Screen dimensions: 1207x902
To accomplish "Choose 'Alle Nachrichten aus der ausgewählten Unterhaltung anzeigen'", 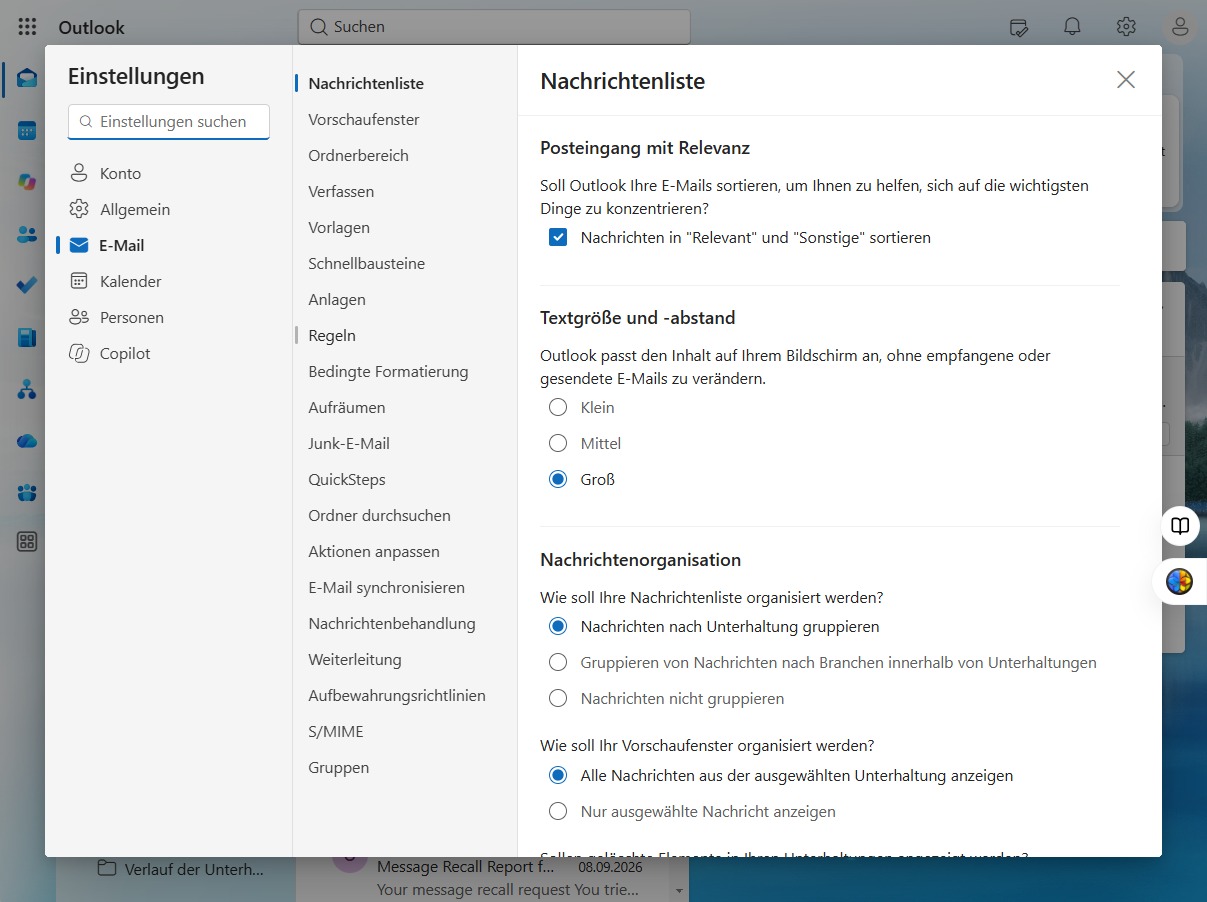I will [x=558, y=776].
